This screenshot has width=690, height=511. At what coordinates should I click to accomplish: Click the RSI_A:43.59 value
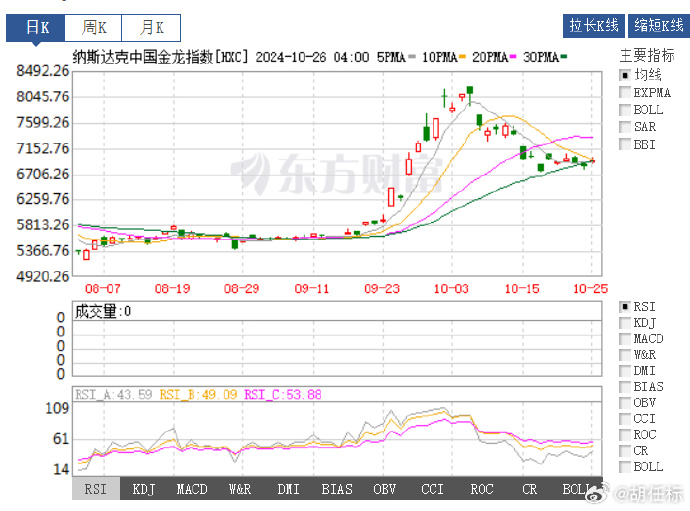click(114, 394)
